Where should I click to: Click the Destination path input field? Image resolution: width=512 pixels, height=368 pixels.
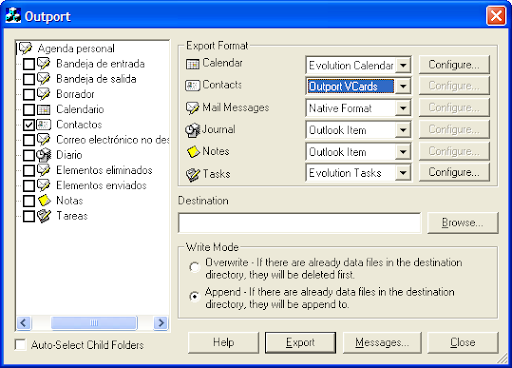pyautogui.click(x=299, y=223)
